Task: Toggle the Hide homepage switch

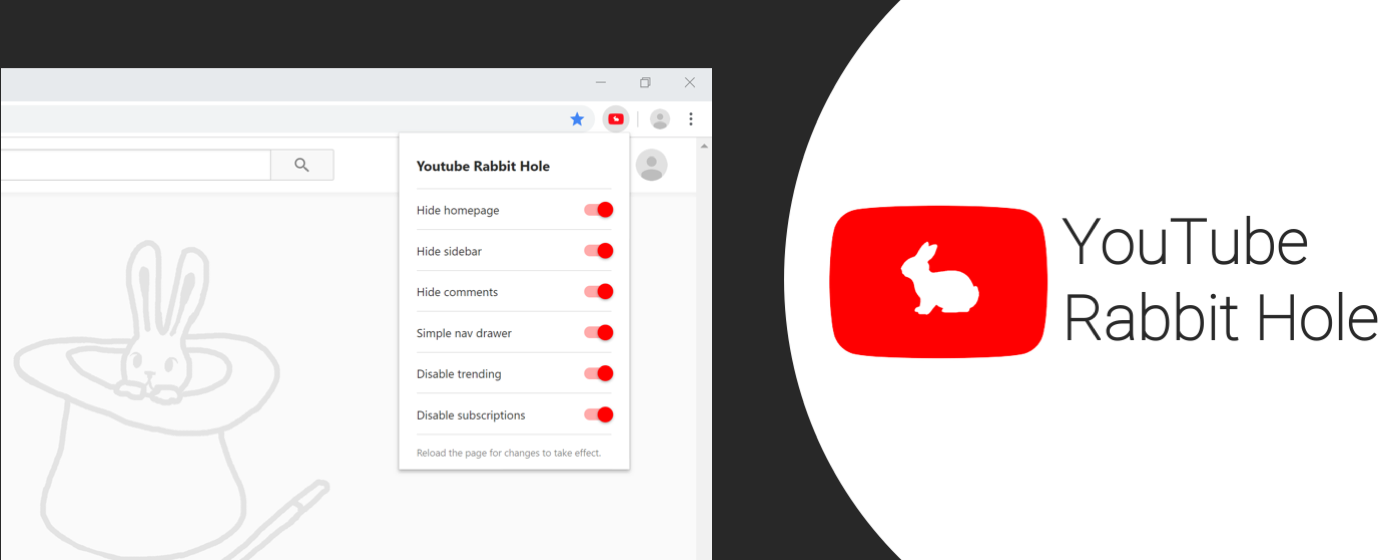Action: (598, 210)
